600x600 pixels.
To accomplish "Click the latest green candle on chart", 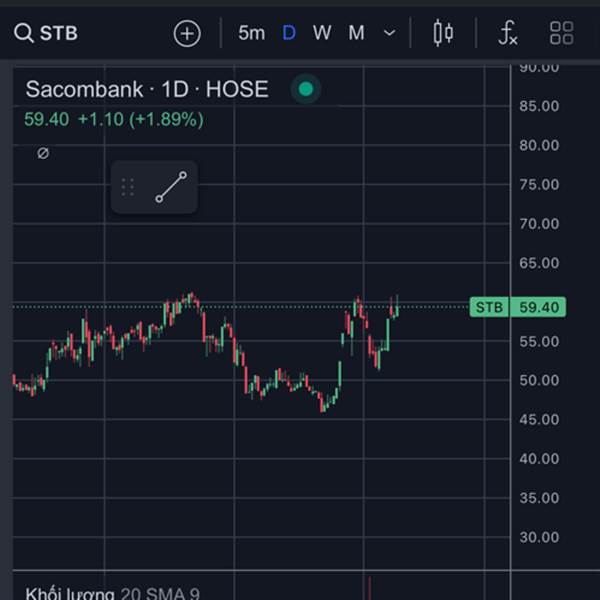I will 397,307.
